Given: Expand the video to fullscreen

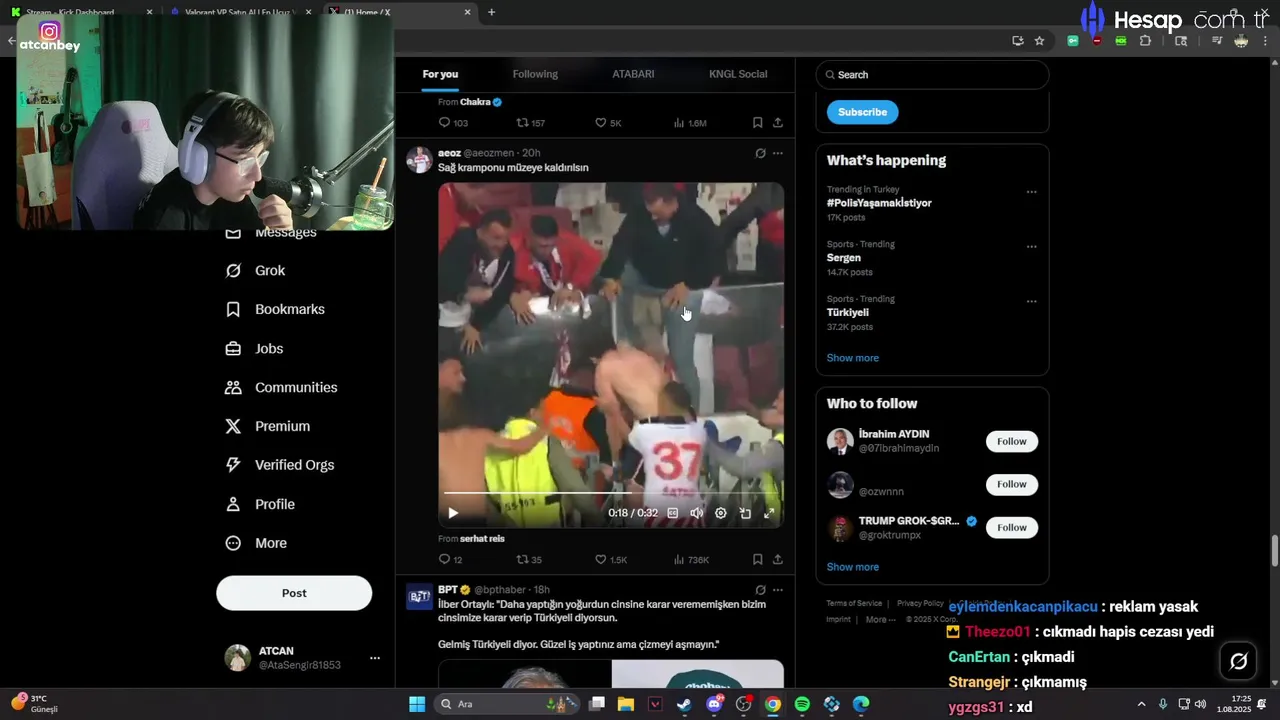Looking at the screenshot, I should [769, 513].
